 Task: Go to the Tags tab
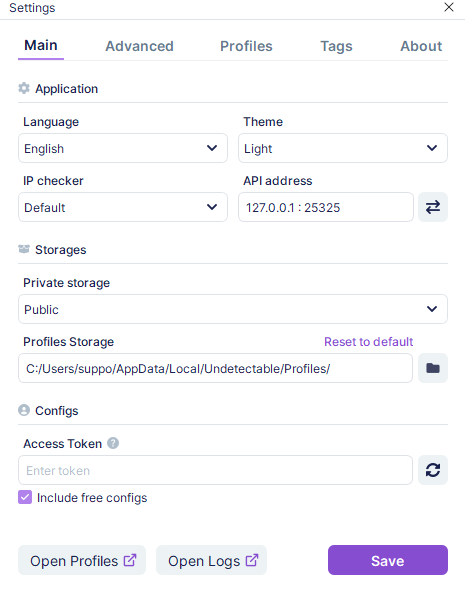tap(336, 46)
